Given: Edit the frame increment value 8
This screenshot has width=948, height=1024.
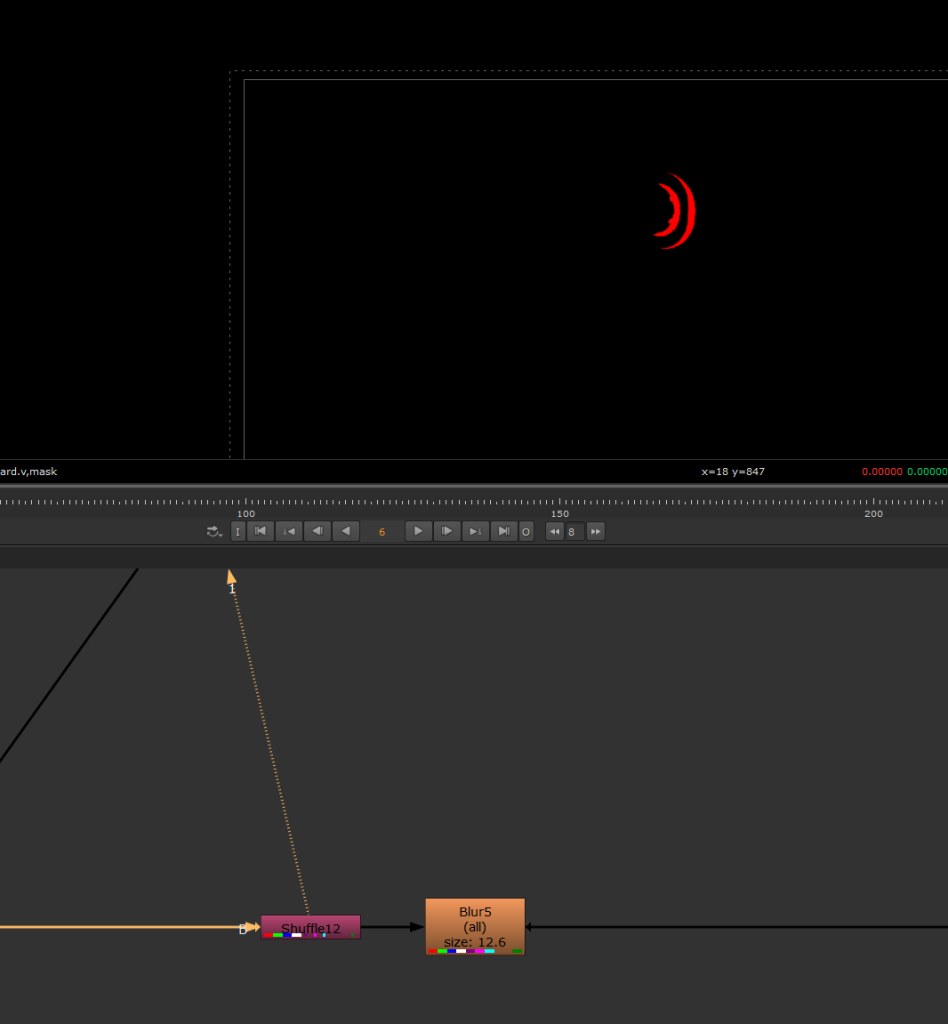Looking at the screenshot, I should point(575,532).
